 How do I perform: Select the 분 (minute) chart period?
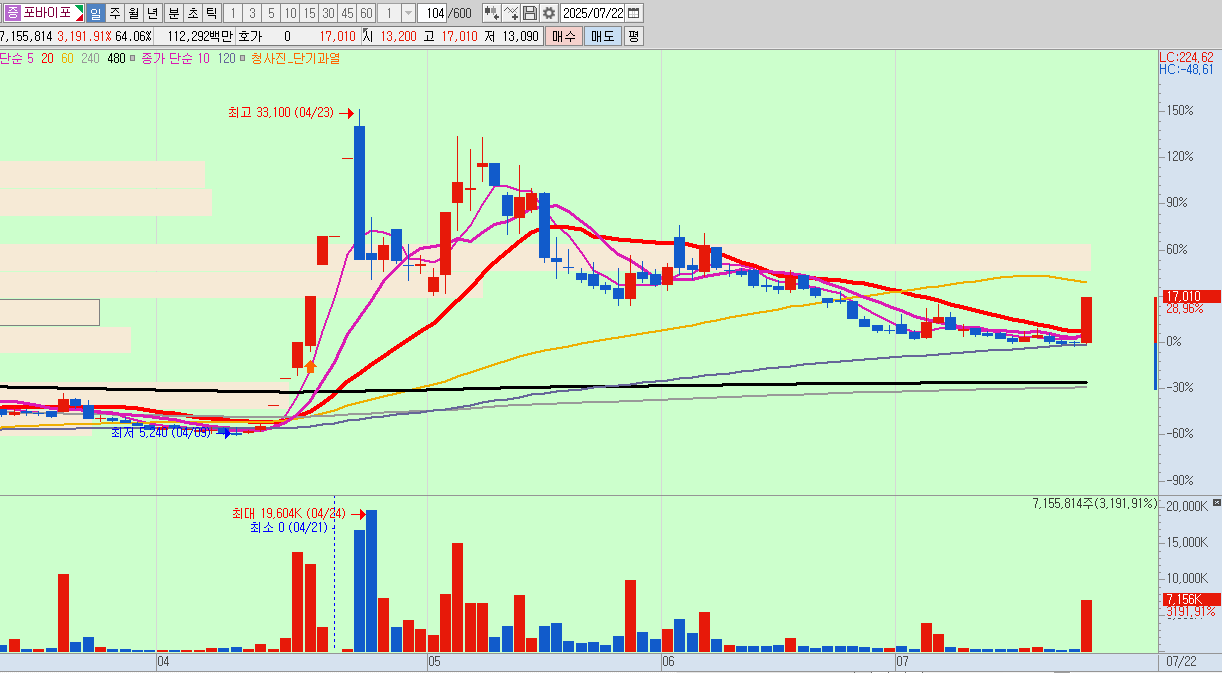tap(173, 13)
